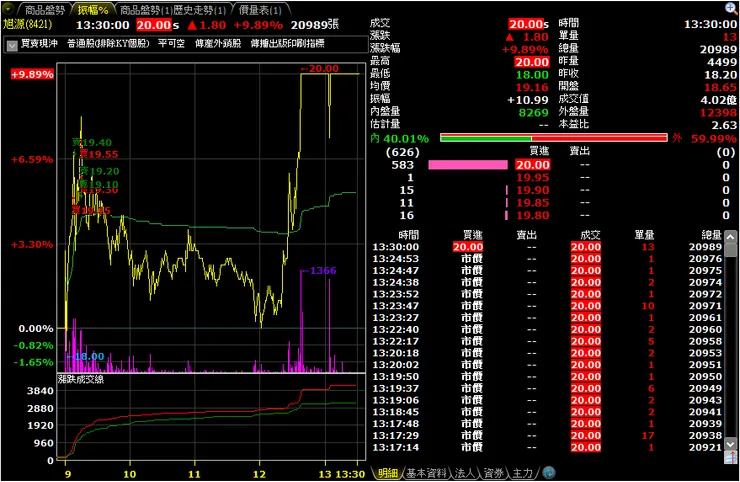Click the 本益比 2.63 value
The image size is (740, 482).
(724, 125)
